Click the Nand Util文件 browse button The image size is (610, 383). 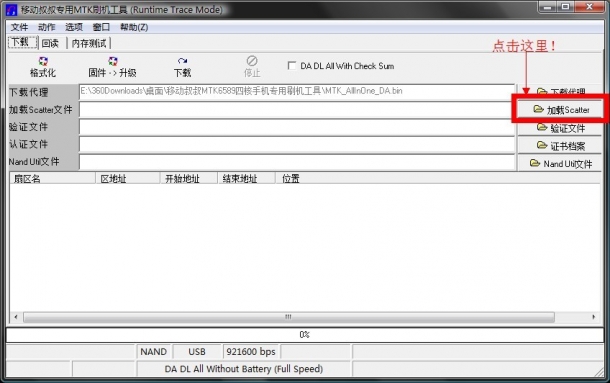tap(559, 163)
